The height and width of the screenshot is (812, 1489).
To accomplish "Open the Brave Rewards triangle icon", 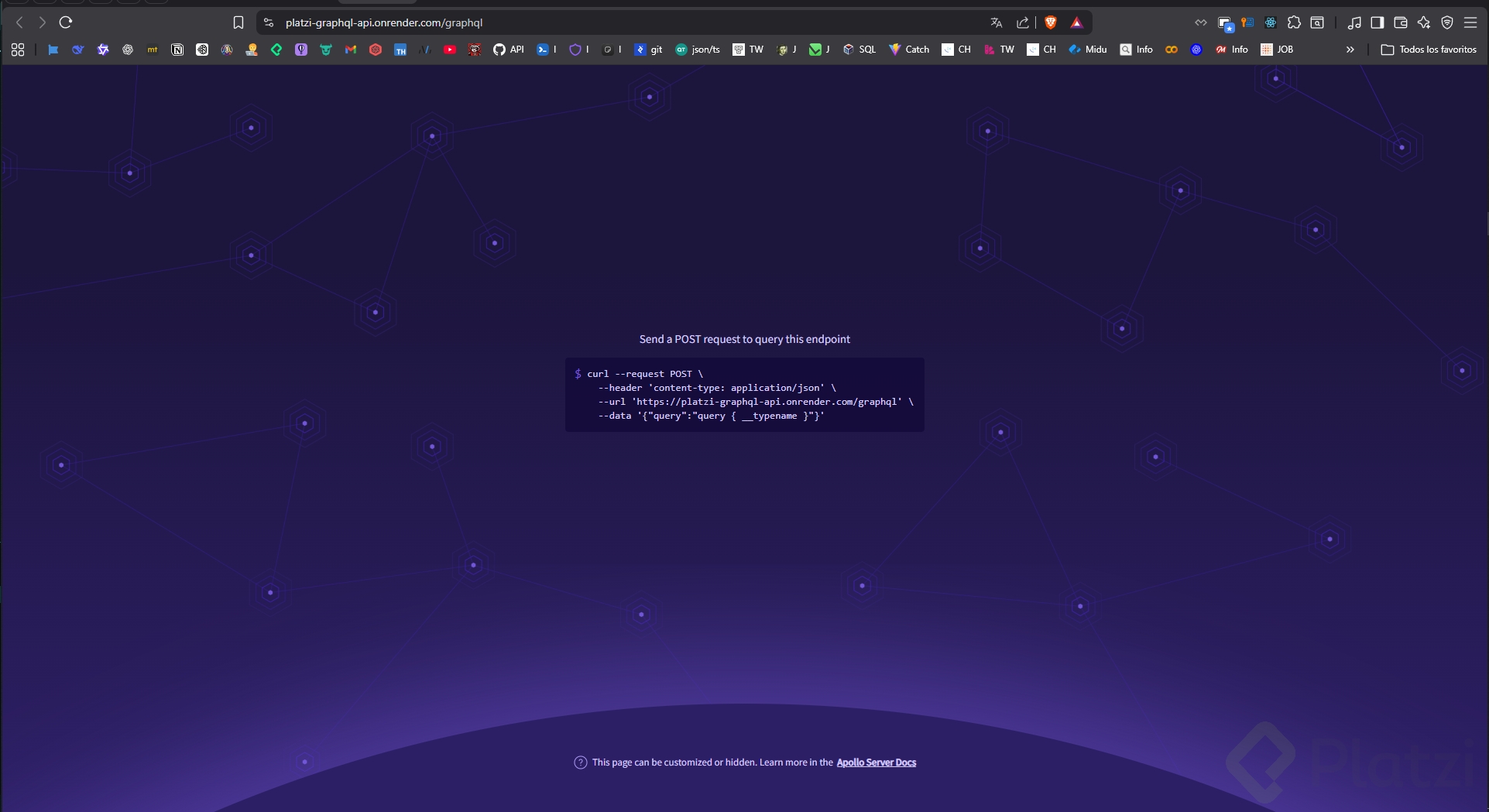I will 1076,22.
